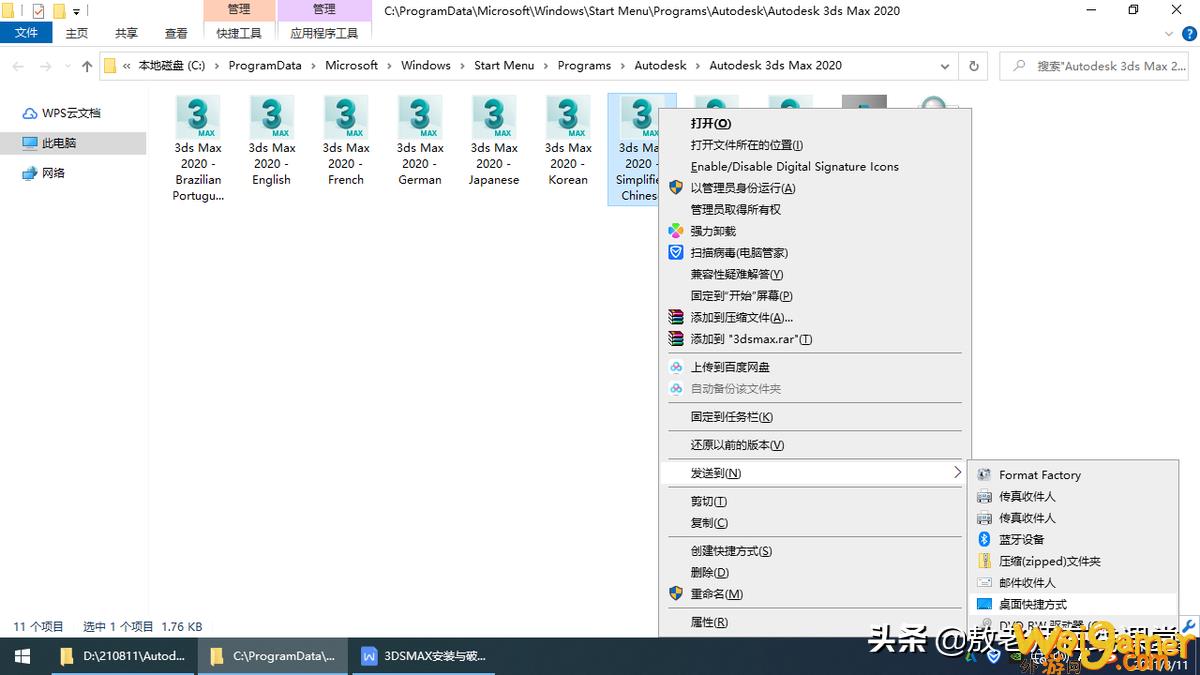Select the 3ds Max 2020 German shortcut
Screen dimensions: 1200x675
click(420, 141)
